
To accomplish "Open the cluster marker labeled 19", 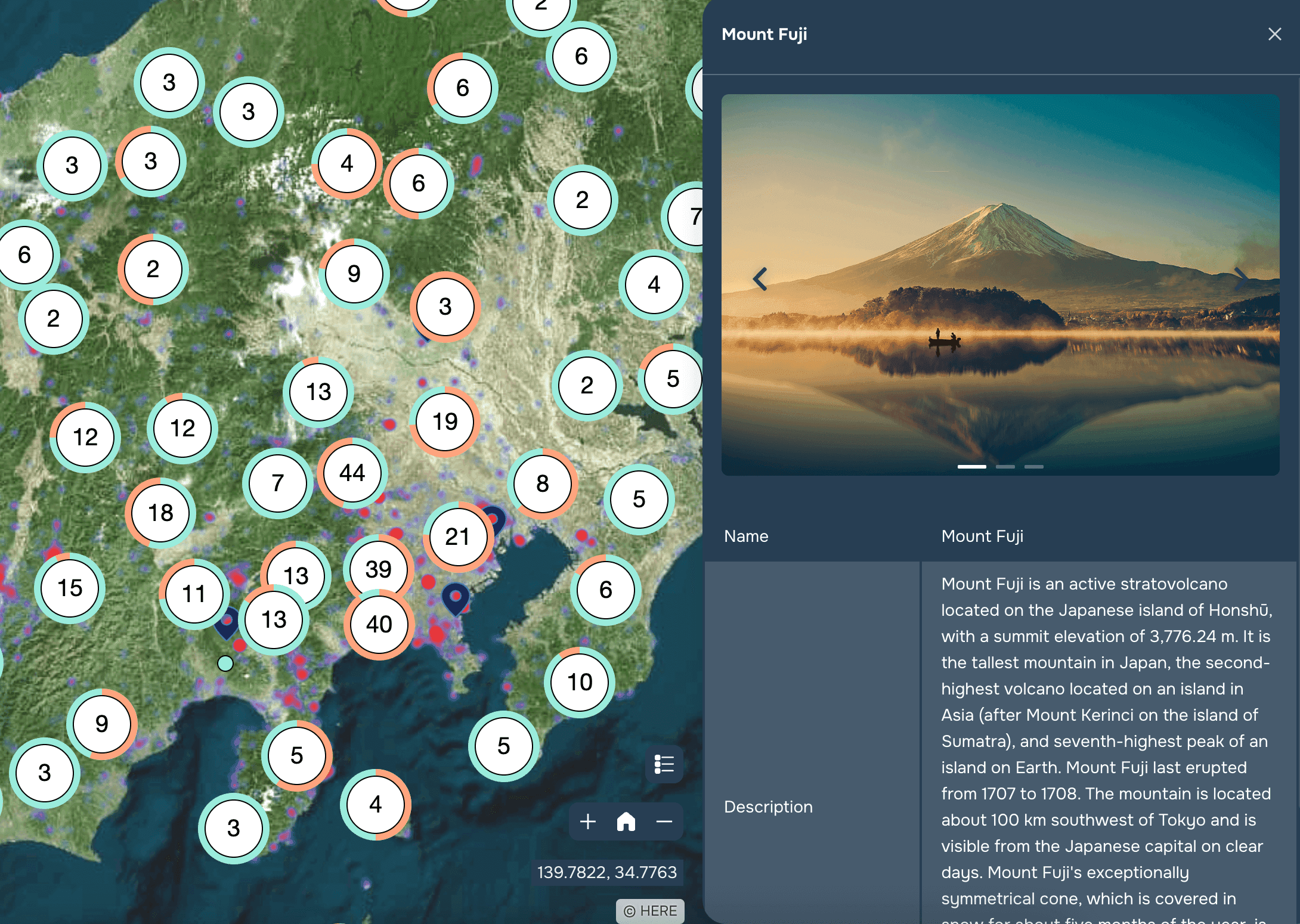I will pyautogui.click(x=445, y=421).
